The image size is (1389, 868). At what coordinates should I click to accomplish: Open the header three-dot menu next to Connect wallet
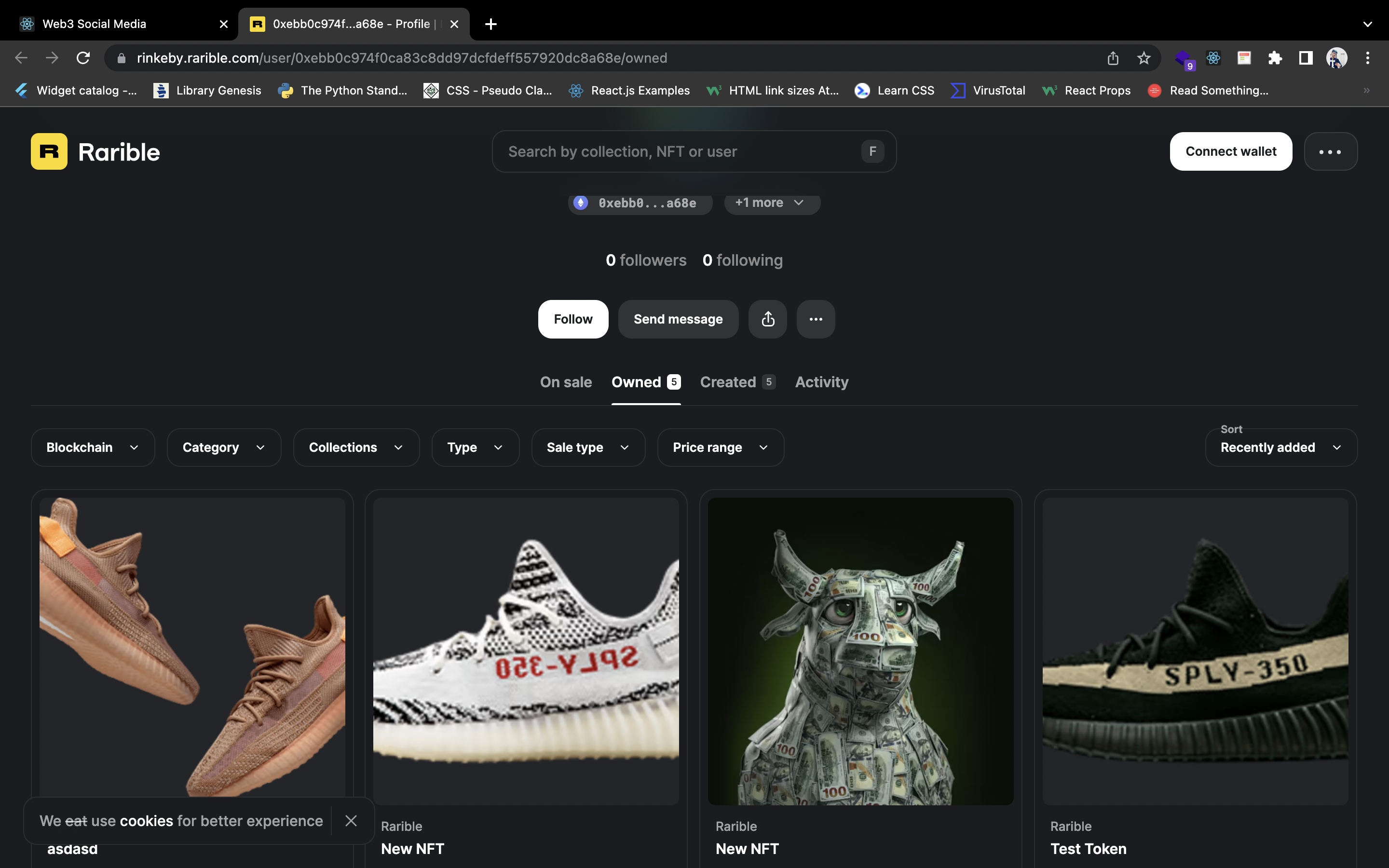tap(1330, 151)
